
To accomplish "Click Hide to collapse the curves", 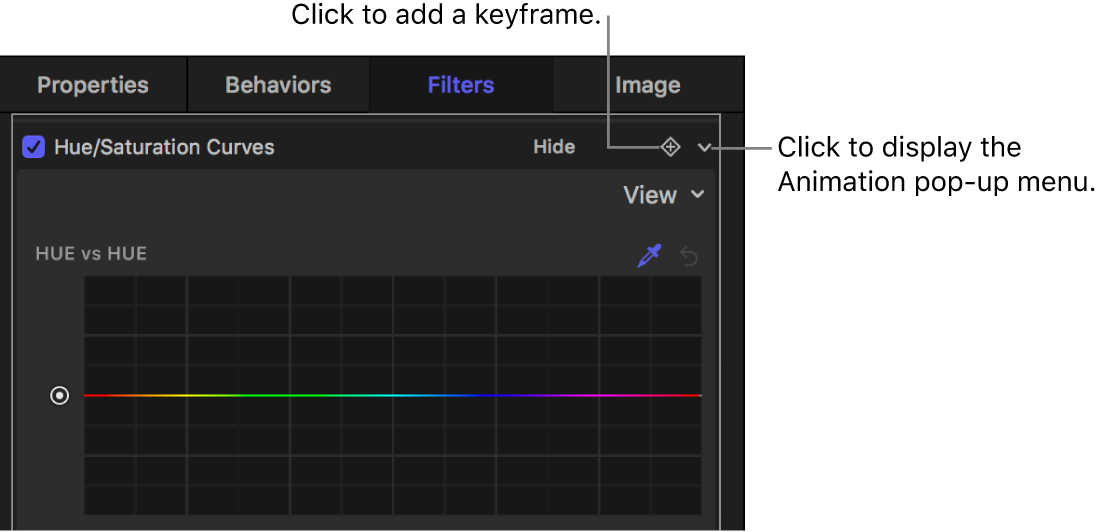I will [x=553, y=148].
